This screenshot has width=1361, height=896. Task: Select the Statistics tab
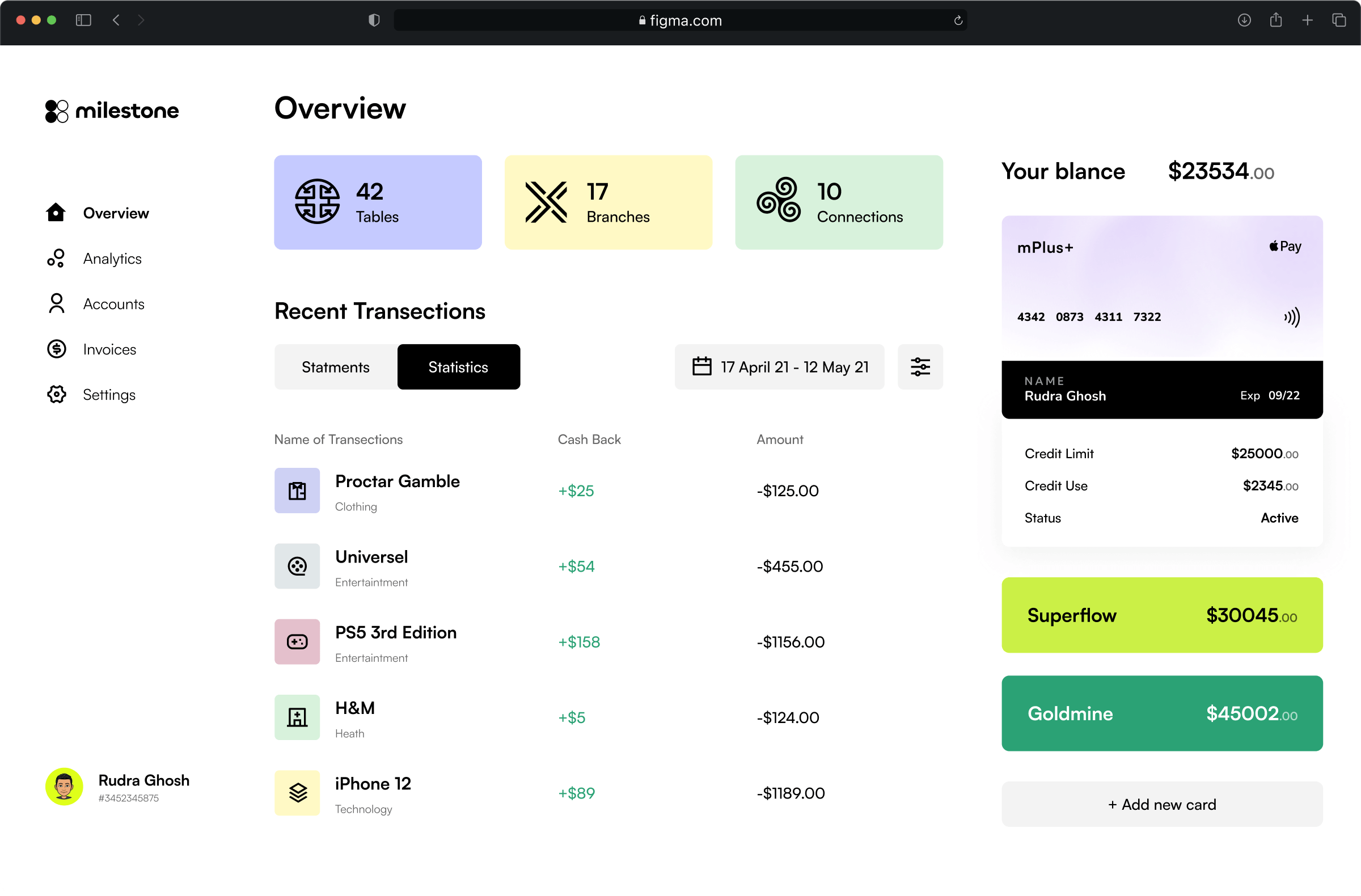(x=458, y=366)
